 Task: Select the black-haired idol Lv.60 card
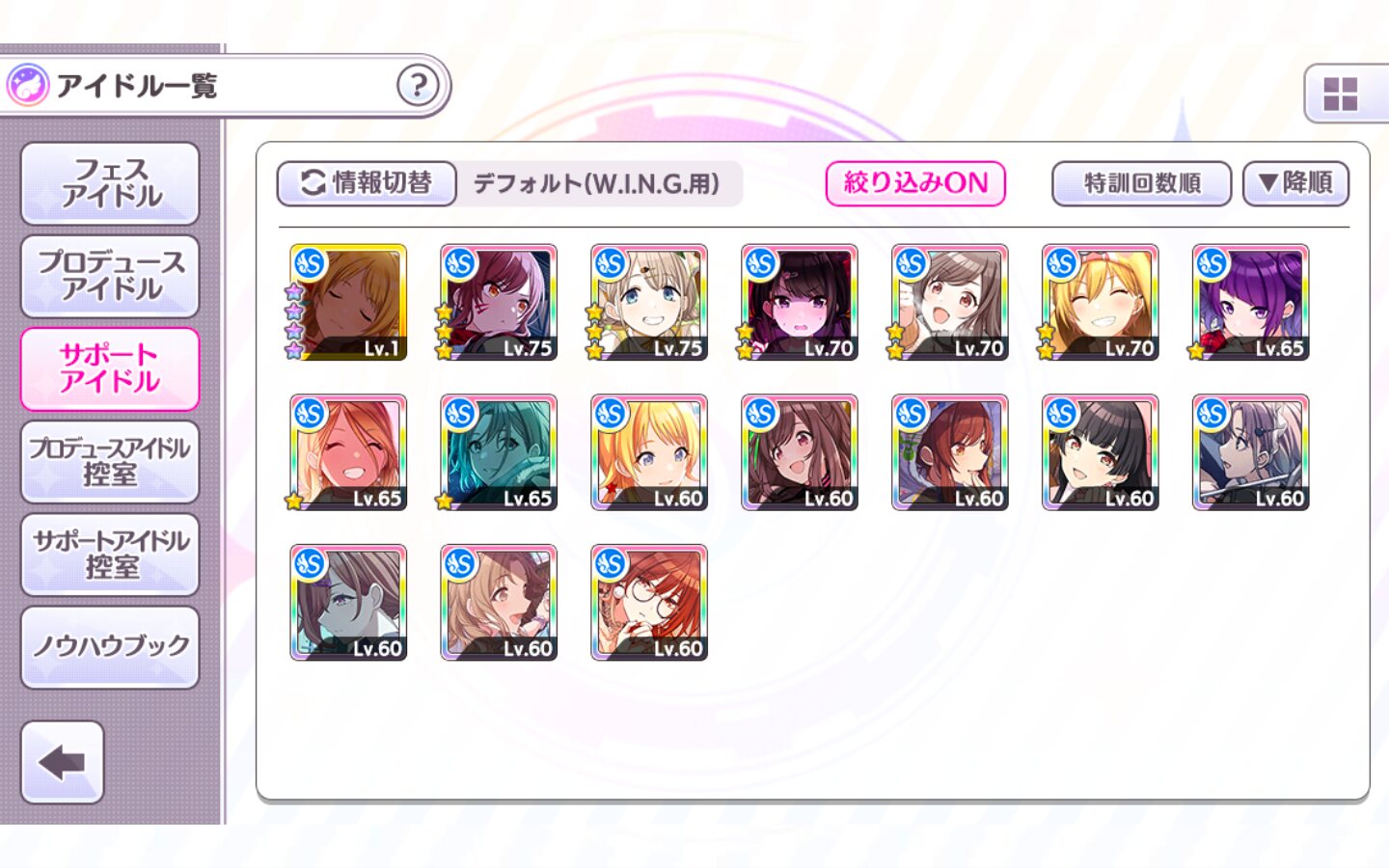(x=1101, y=452)
